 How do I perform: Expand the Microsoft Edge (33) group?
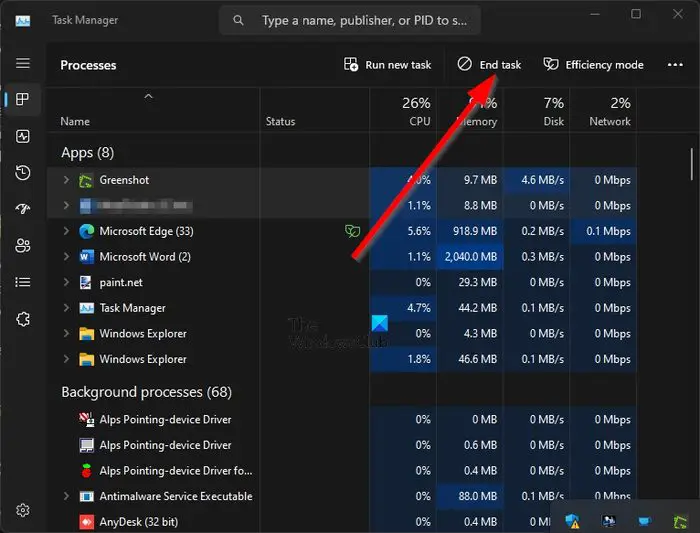tap(66, 231)
